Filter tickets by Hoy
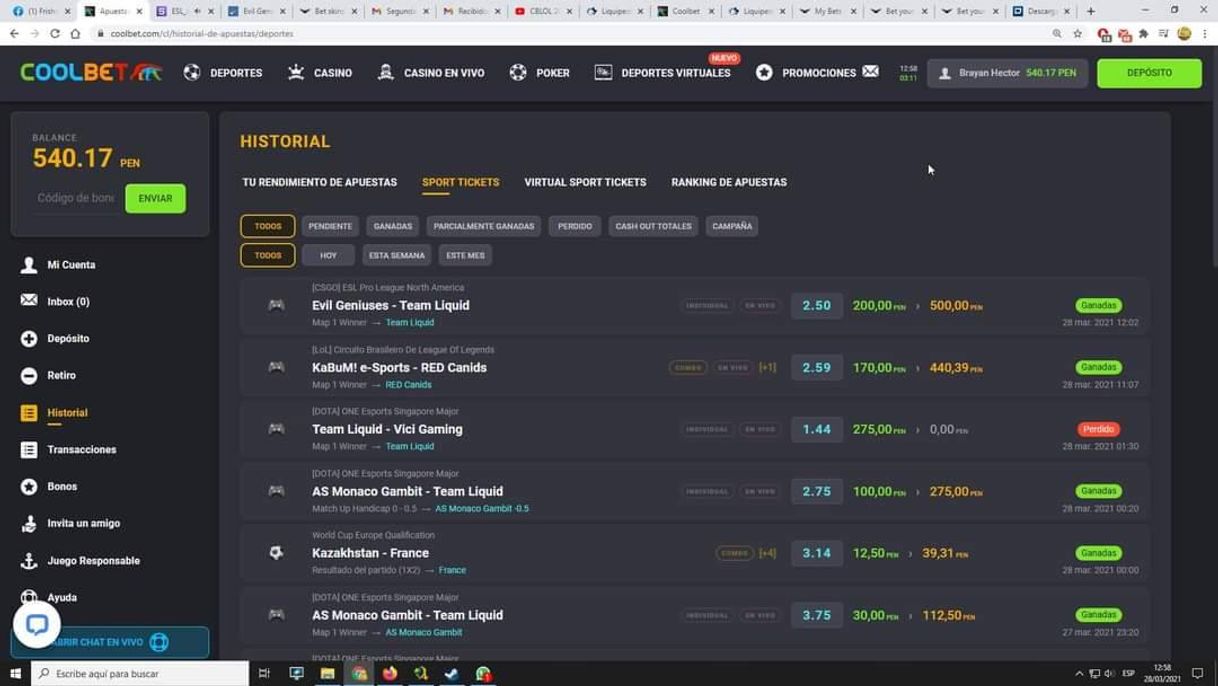This screenshot has height=686, width=1218. coord(328,255)
